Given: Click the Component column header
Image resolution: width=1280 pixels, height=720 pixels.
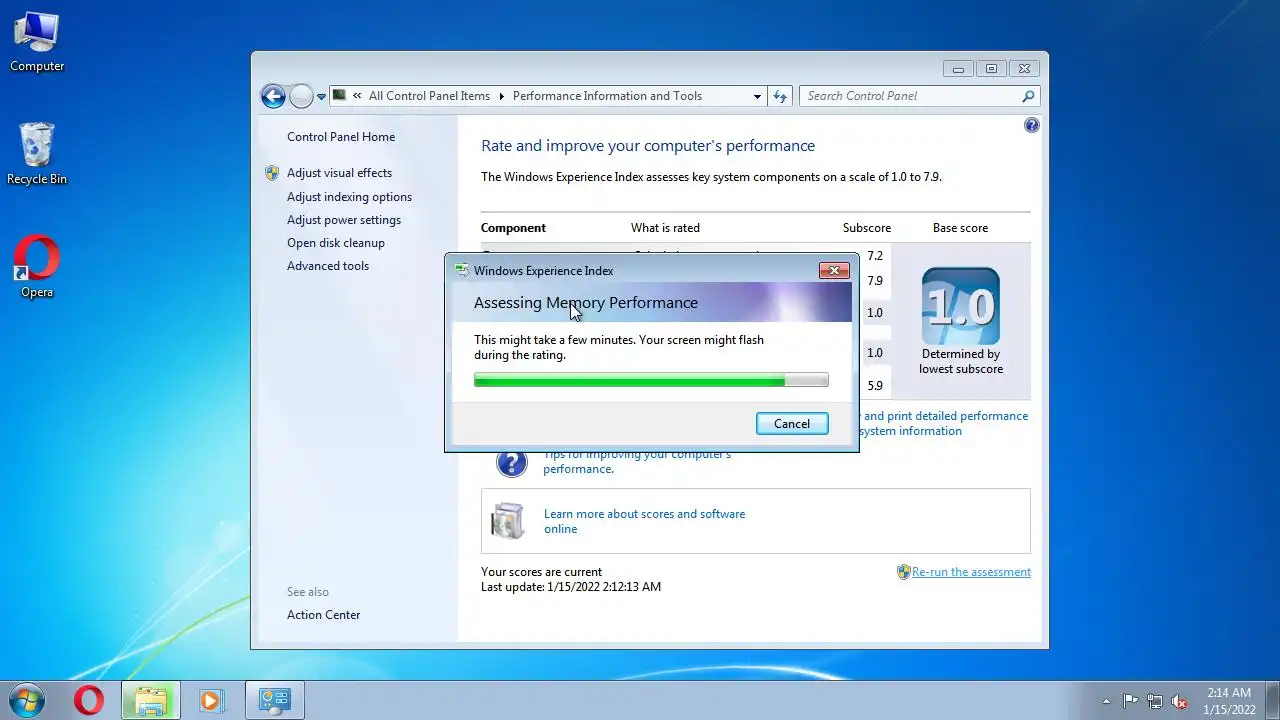Looking at the screenshot, I should point(513,228).
